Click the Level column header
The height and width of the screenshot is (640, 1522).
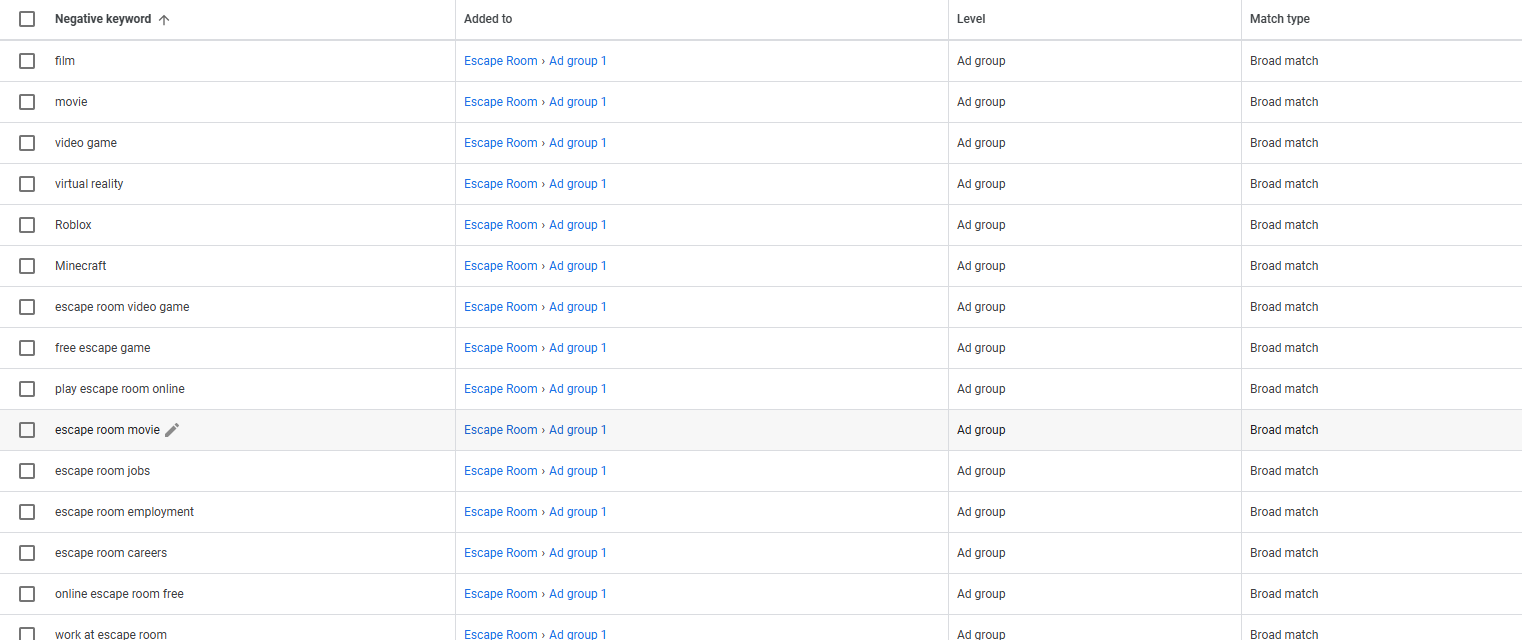[971, 19]
